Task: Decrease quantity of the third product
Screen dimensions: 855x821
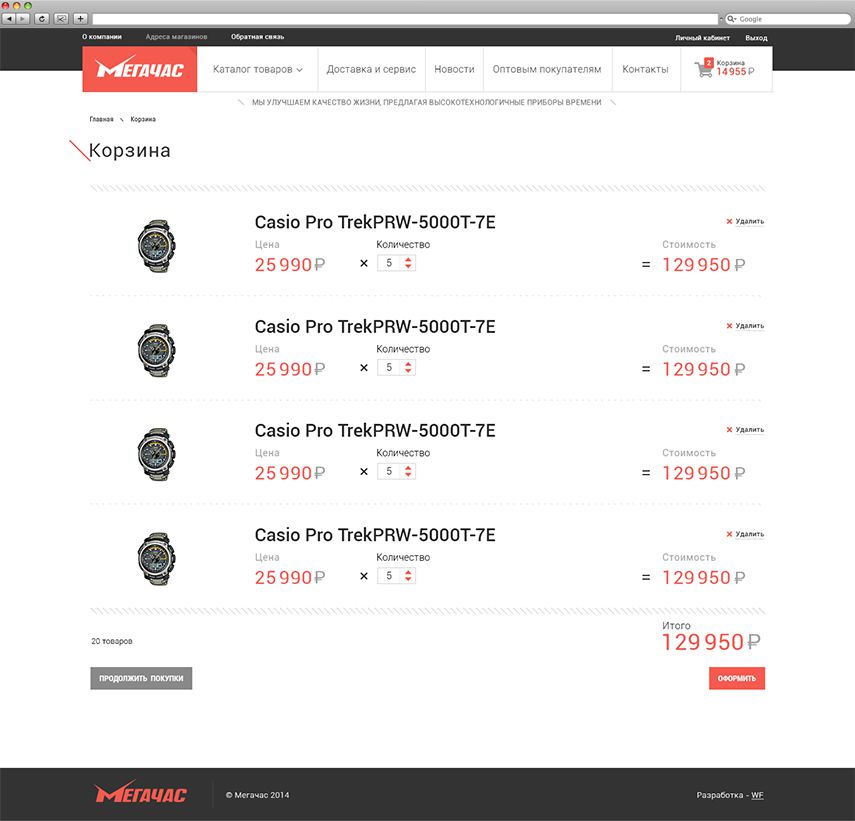Action: (408, 475)
